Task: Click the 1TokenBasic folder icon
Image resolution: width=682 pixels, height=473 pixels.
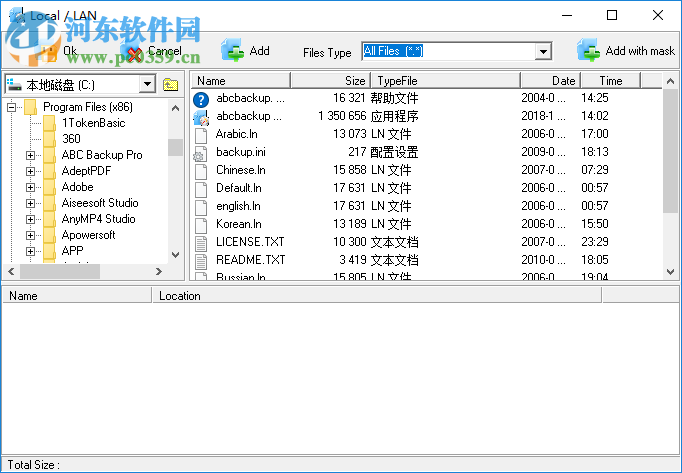Action: pyautogui.click(x=49, y=123)
